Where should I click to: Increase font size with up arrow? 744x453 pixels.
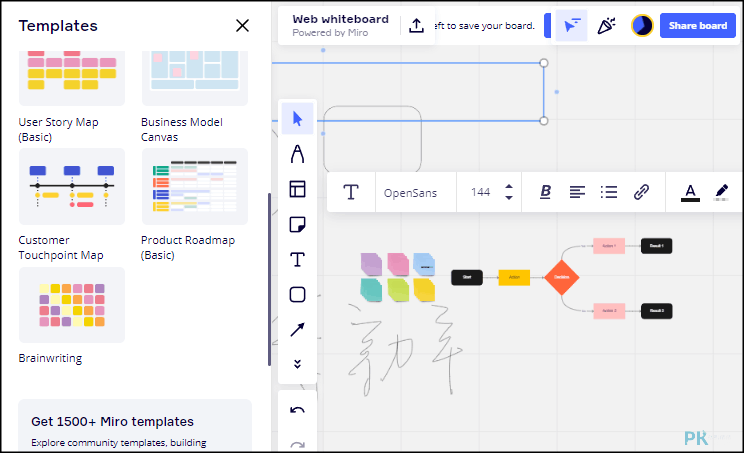coord(509,187)
